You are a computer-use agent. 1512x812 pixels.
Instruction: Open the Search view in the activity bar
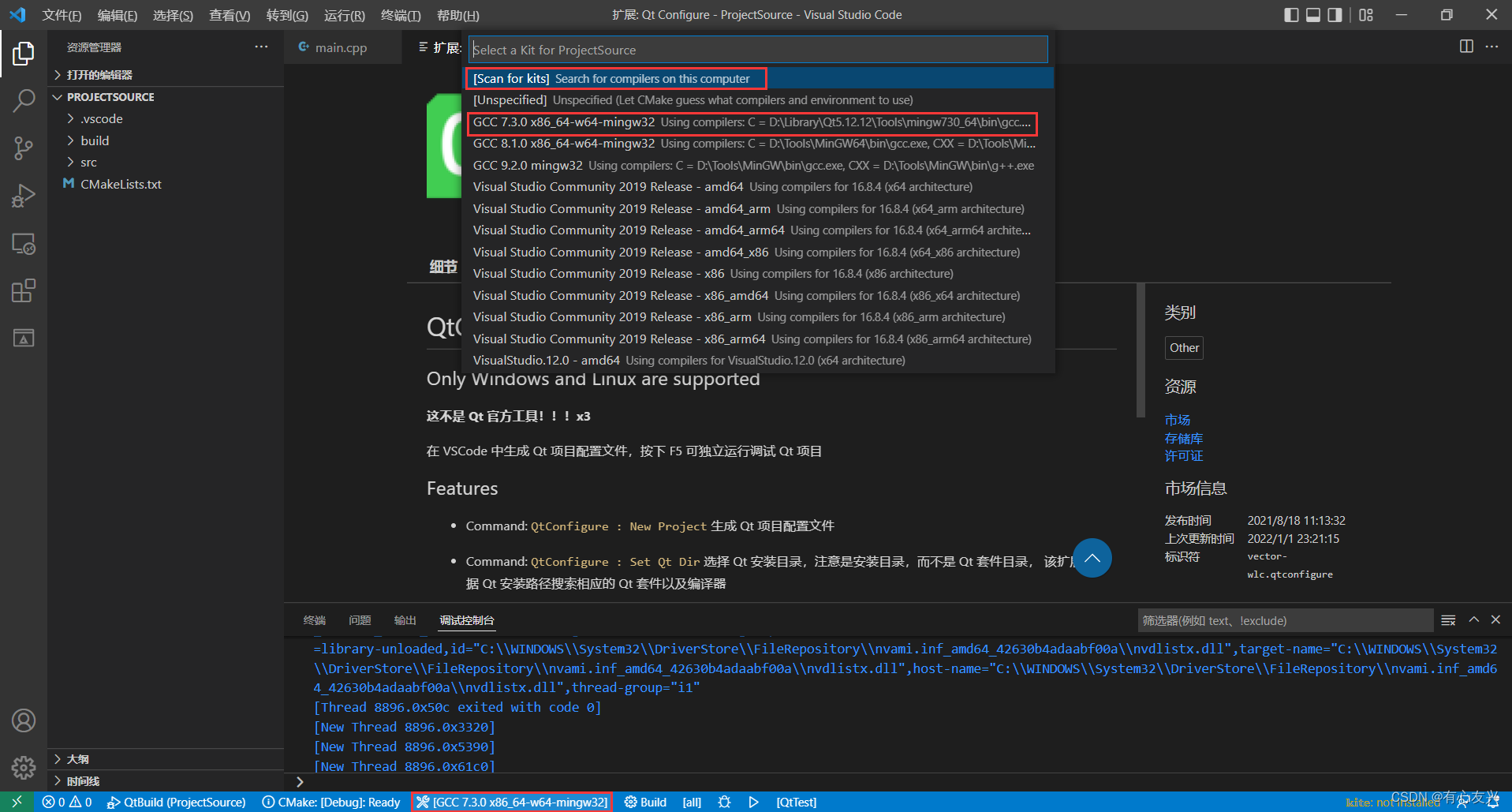point(24,101)
